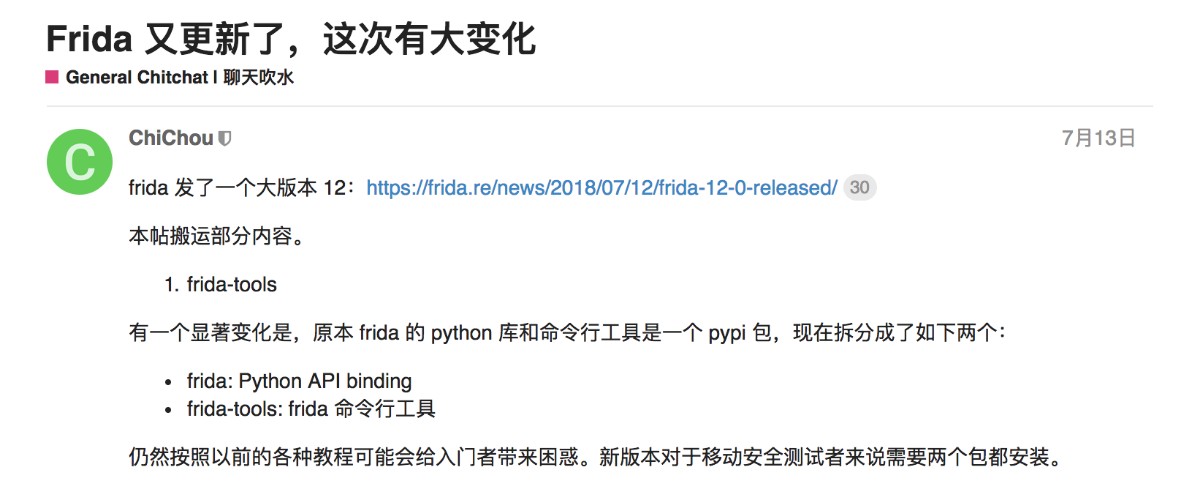Click the pink category color square

coord(52,77)
